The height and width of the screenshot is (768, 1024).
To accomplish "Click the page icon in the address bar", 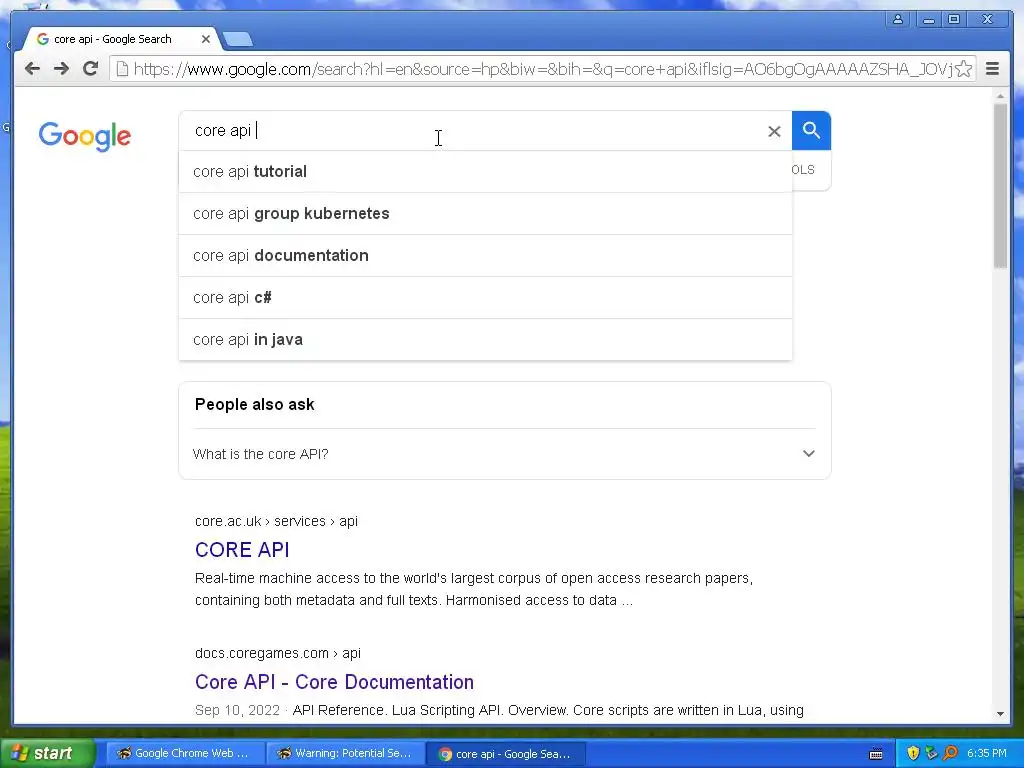I will pos(122,69).
